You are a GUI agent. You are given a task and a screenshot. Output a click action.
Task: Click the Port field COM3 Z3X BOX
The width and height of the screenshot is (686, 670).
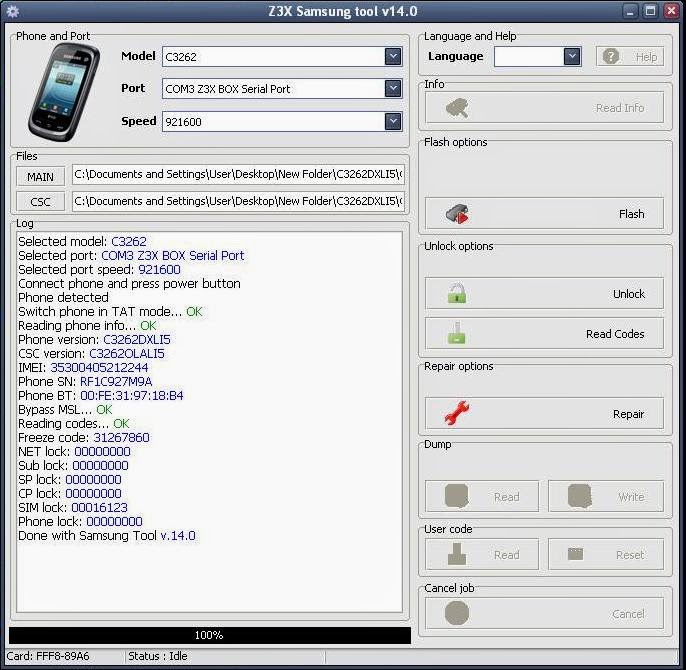coord(282,89)
